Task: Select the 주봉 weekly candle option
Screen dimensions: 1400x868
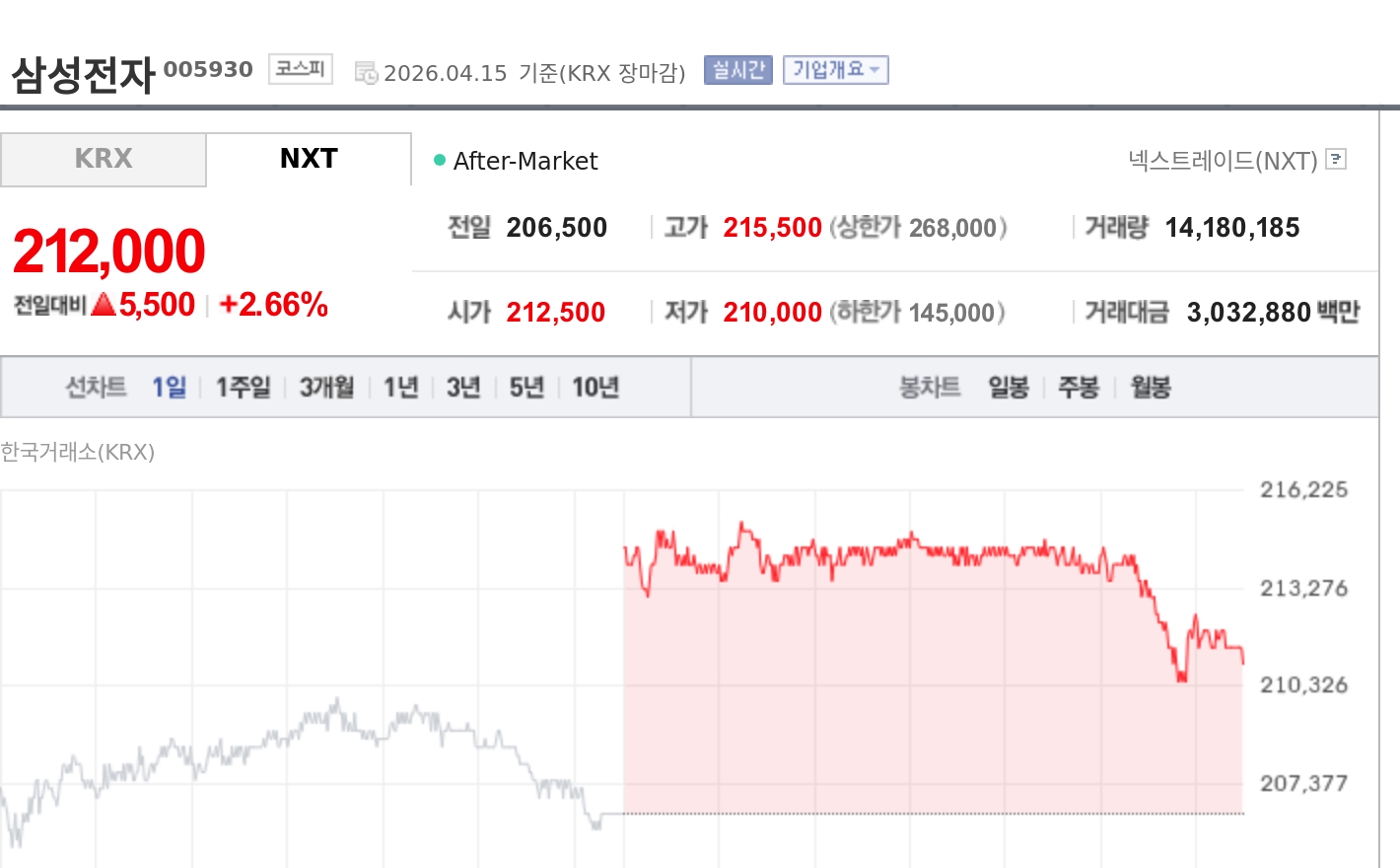Action: [1079, 388]
